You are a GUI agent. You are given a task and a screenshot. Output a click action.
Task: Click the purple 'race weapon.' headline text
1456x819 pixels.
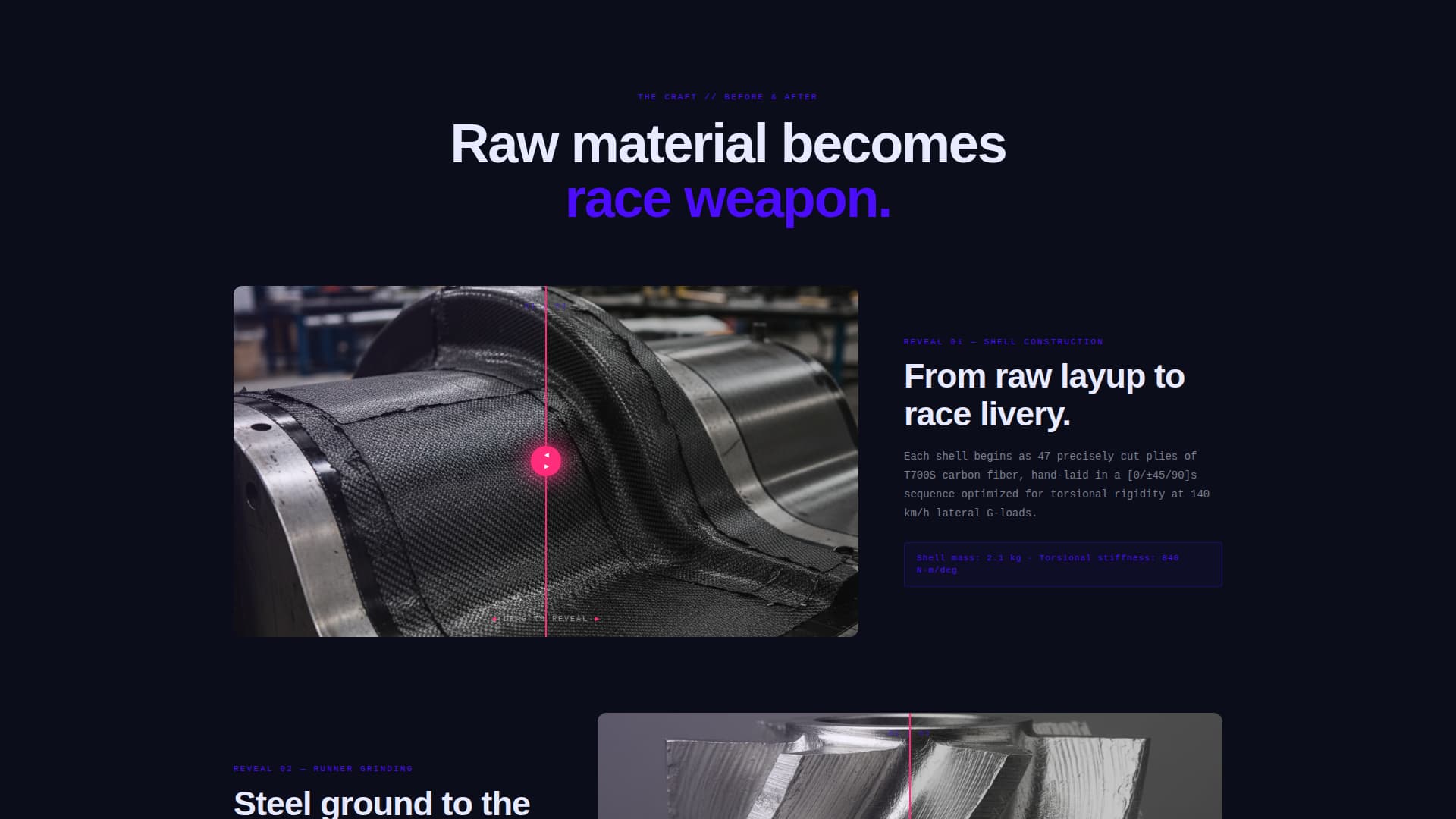(728, 199)
